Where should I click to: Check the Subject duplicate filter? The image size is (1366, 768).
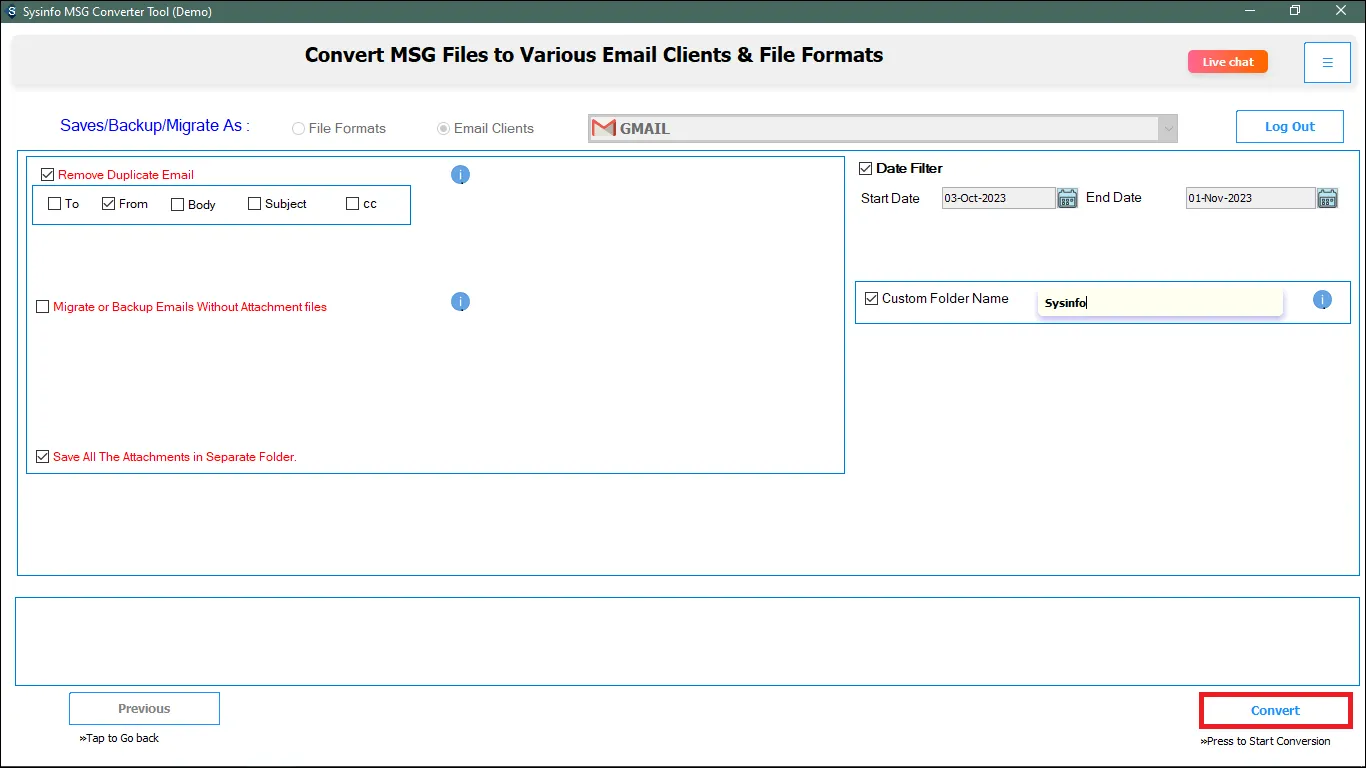tap(255, 204)
